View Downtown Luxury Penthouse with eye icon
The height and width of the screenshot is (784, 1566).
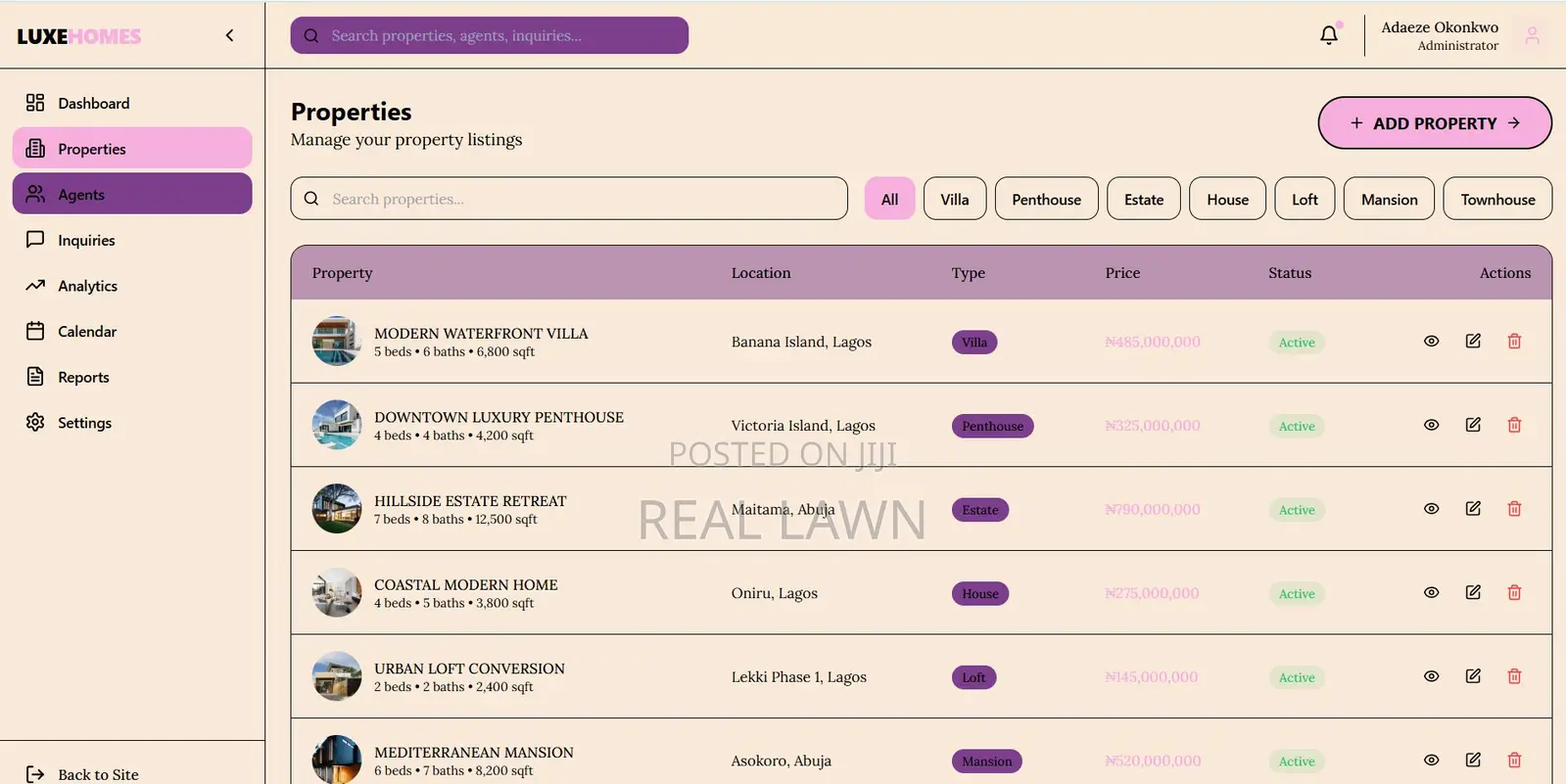(1431, 425)
